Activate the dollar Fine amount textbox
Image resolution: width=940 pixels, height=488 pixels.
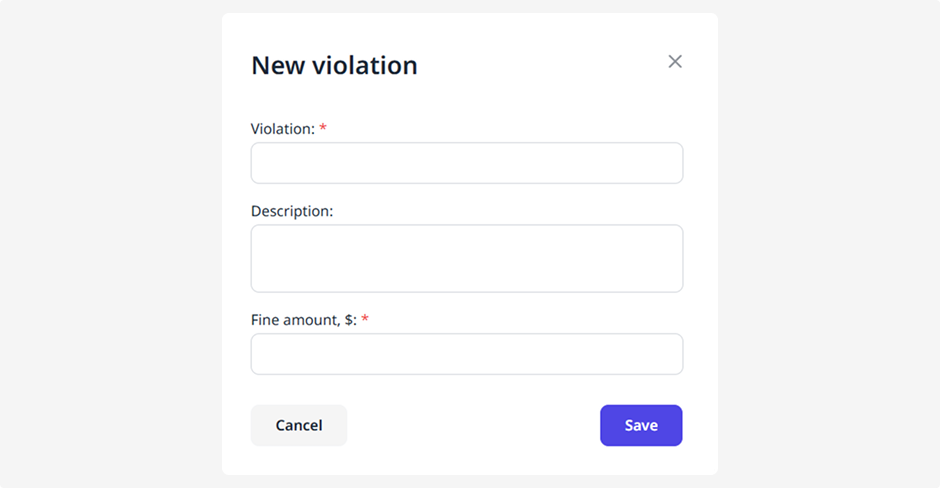click(466, 354)
